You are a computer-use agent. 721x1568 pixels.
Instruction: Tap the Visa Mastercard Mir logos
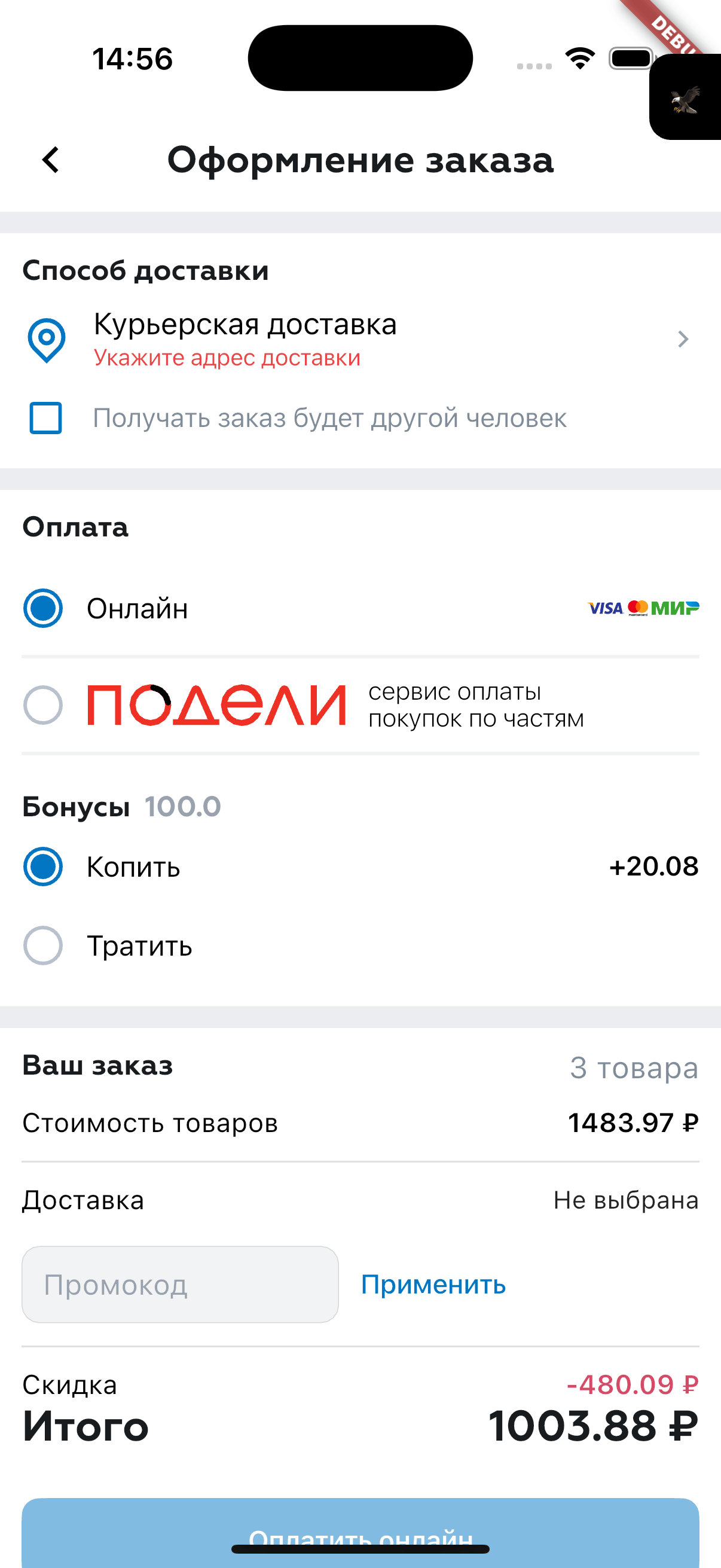point(643,608)
